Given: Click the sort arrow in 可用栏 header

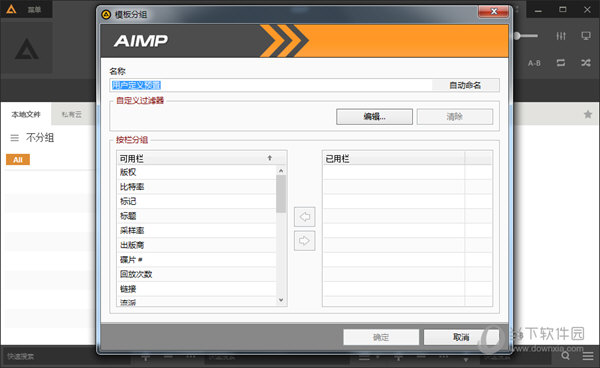Looking at the screenshot, I should (x=270, y=158).
